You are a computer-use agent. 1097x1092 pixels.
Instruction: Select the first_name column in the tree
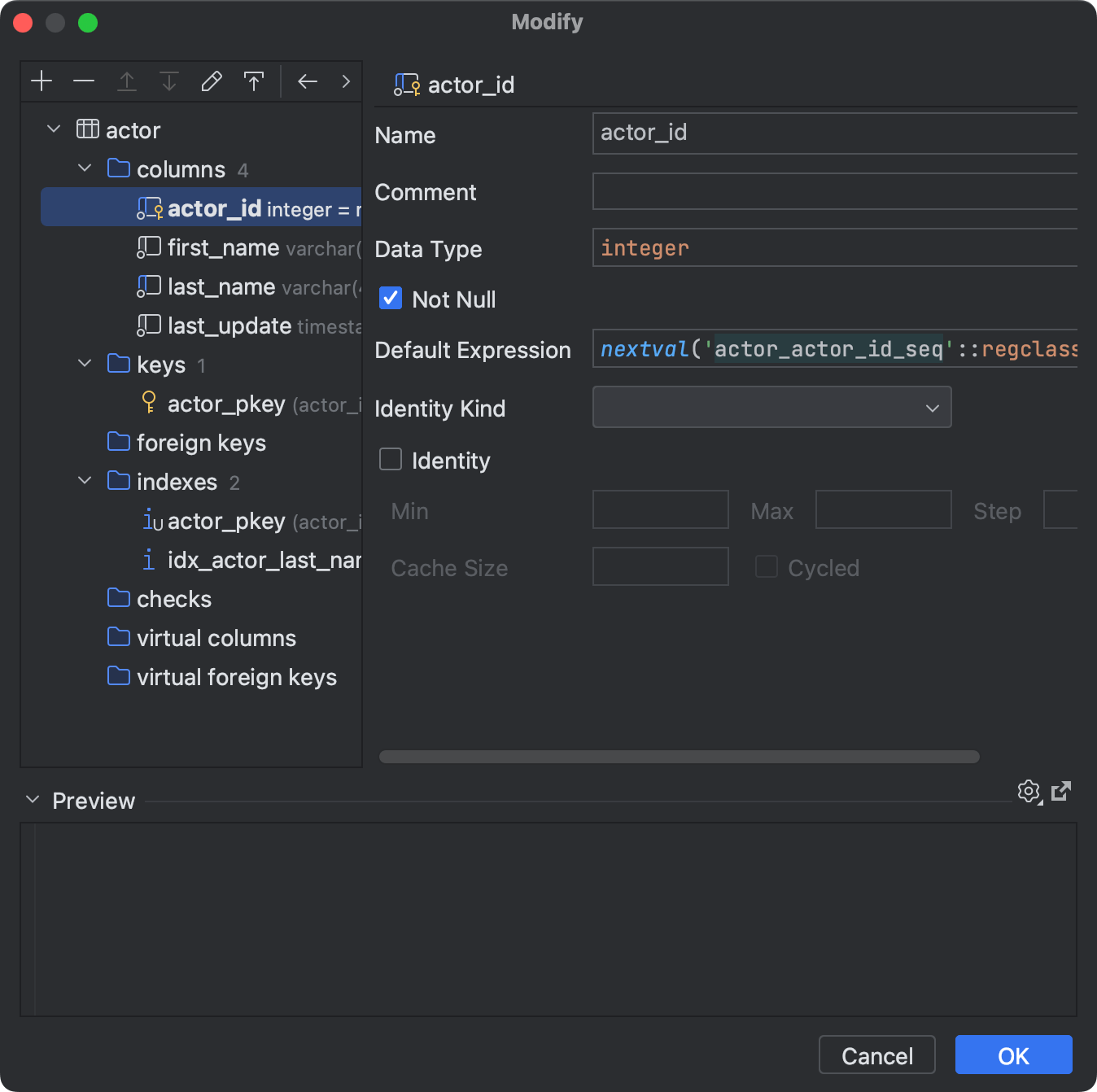(221, 247)
